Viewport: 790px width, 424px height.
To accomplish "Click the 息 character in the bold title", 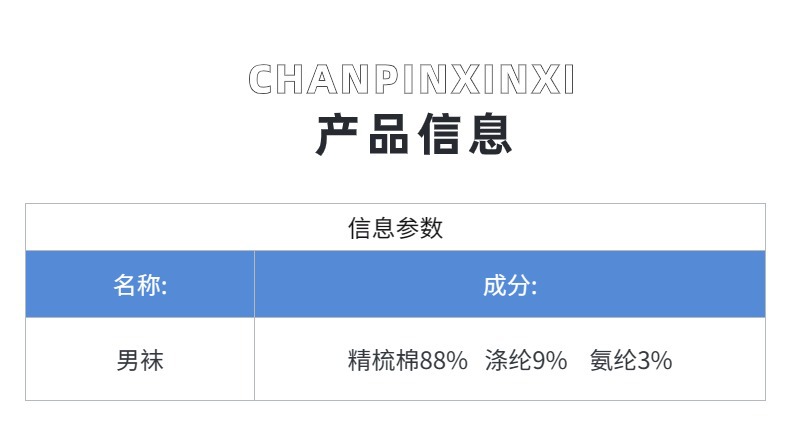I will click(490, 136).
